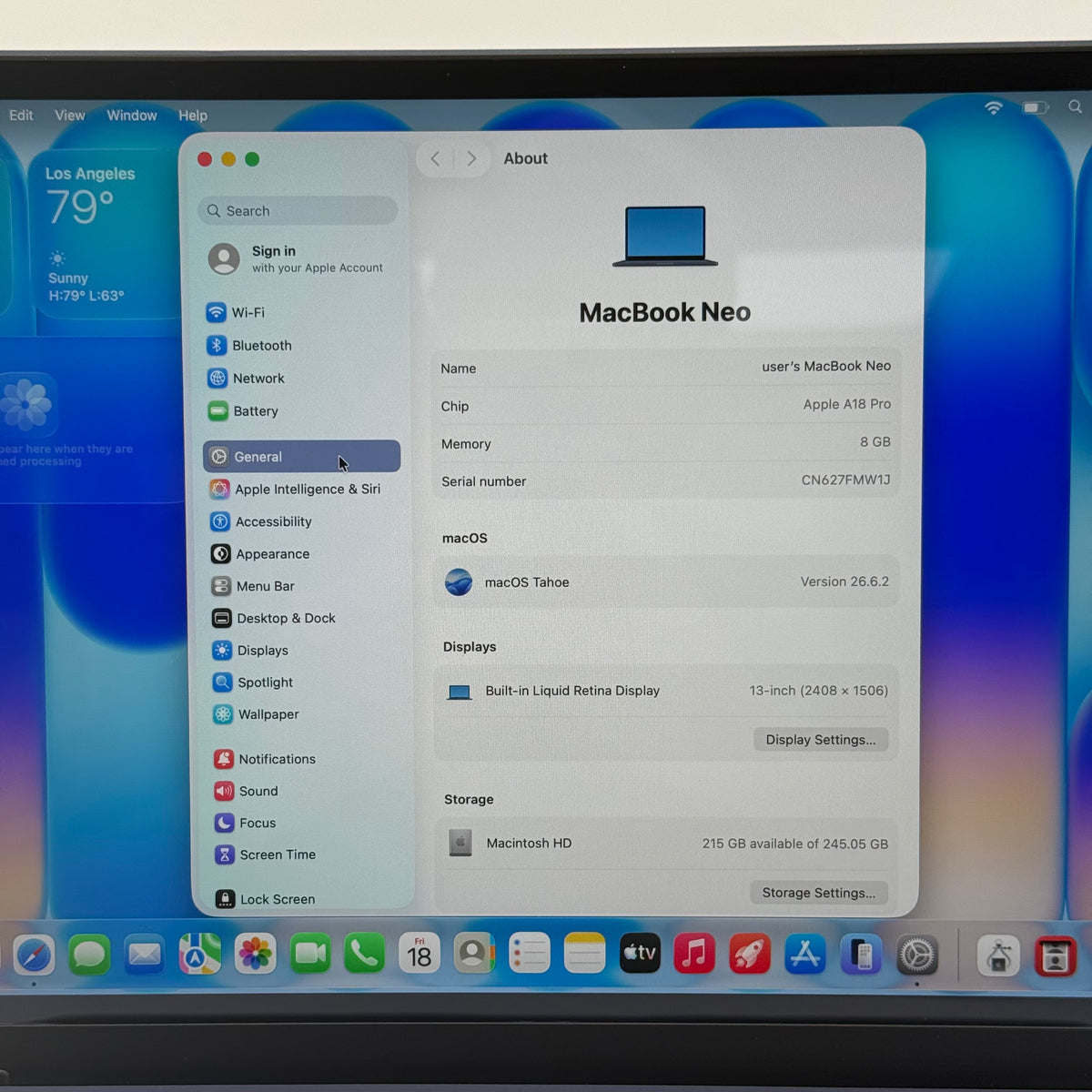This screenshot has height=1092, width=1092.
Task: Go forward with the right chevron button
Action: (x=471, y=158)
